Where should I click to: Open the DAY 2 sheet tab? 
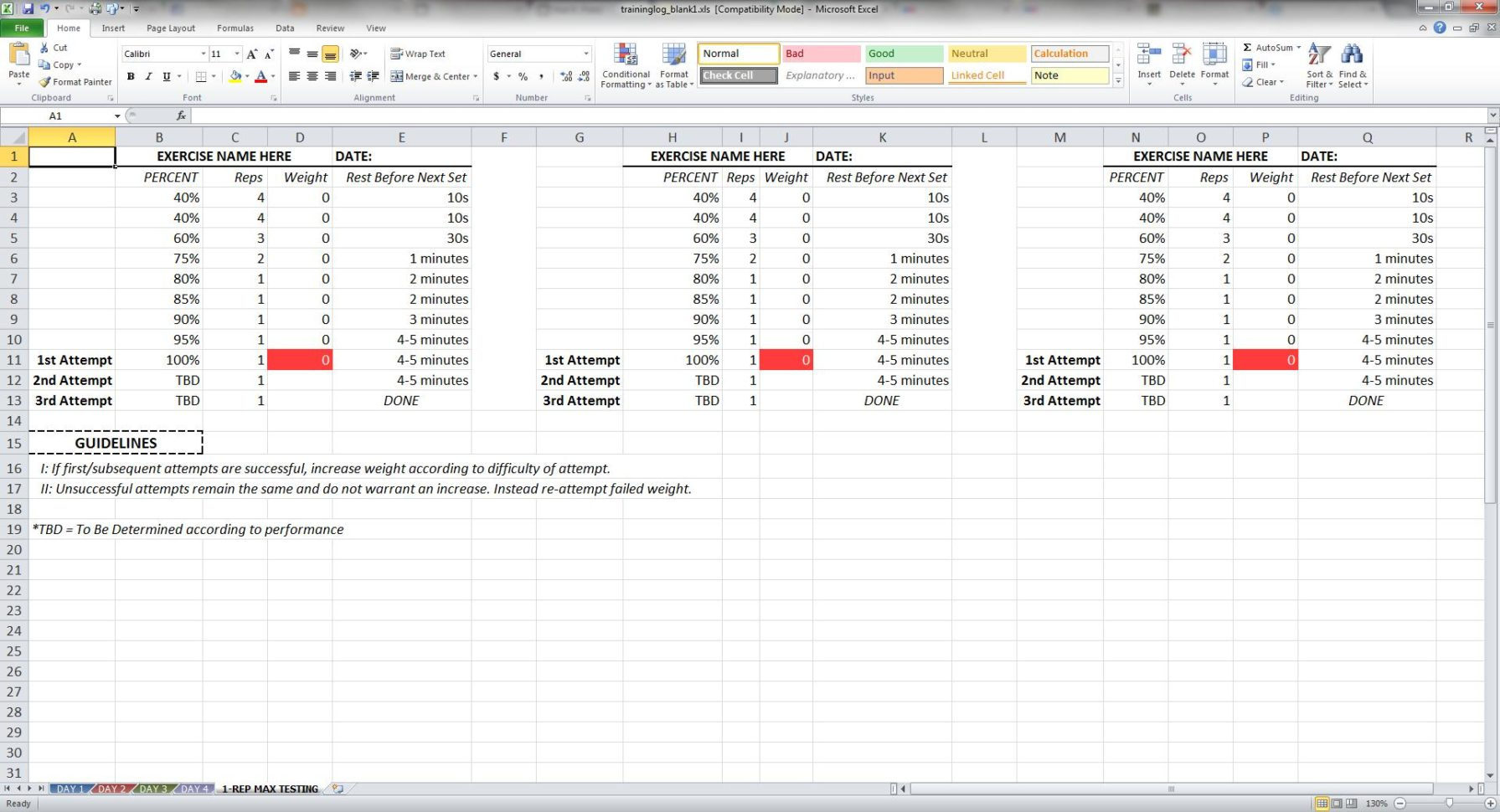tap(111, 788)
